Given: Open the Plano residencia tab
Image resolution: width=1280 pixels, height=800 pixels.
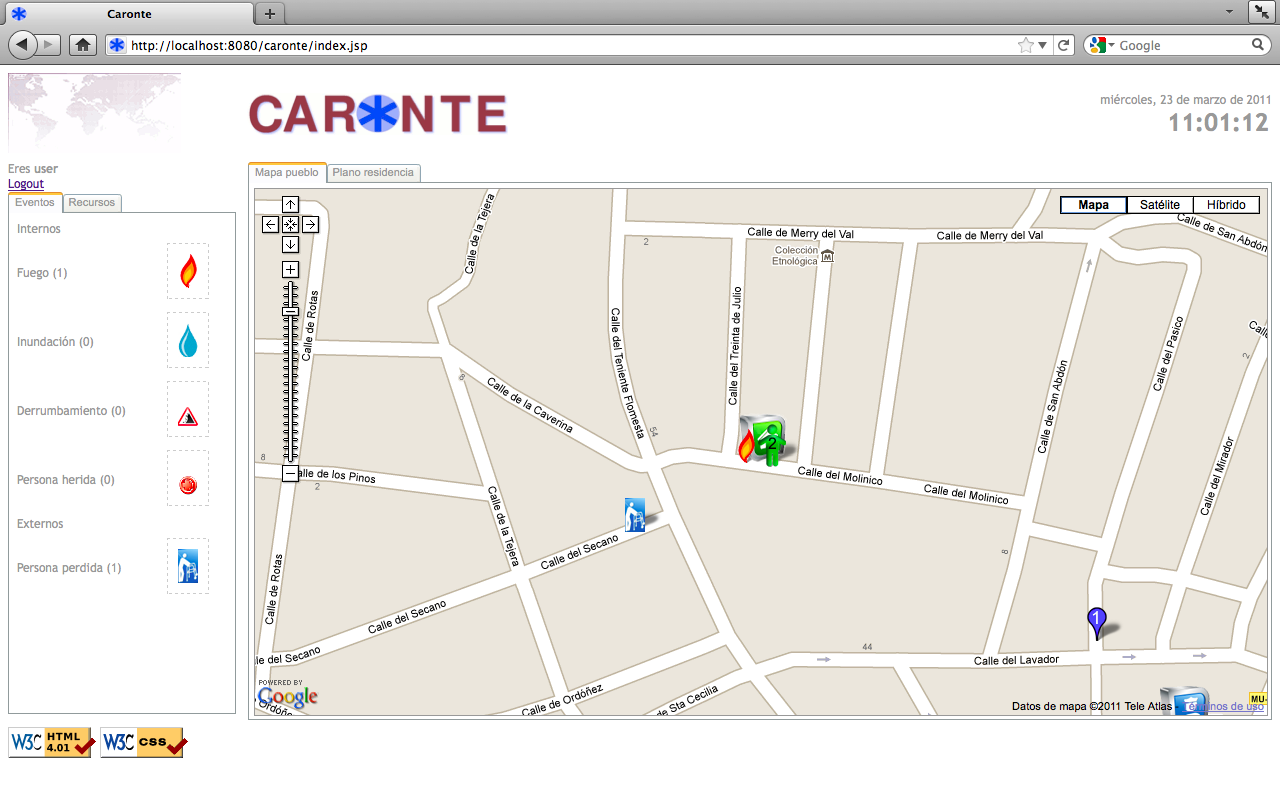Looking at the screenshot, I should pyautogui.click(x=373, y=172).
